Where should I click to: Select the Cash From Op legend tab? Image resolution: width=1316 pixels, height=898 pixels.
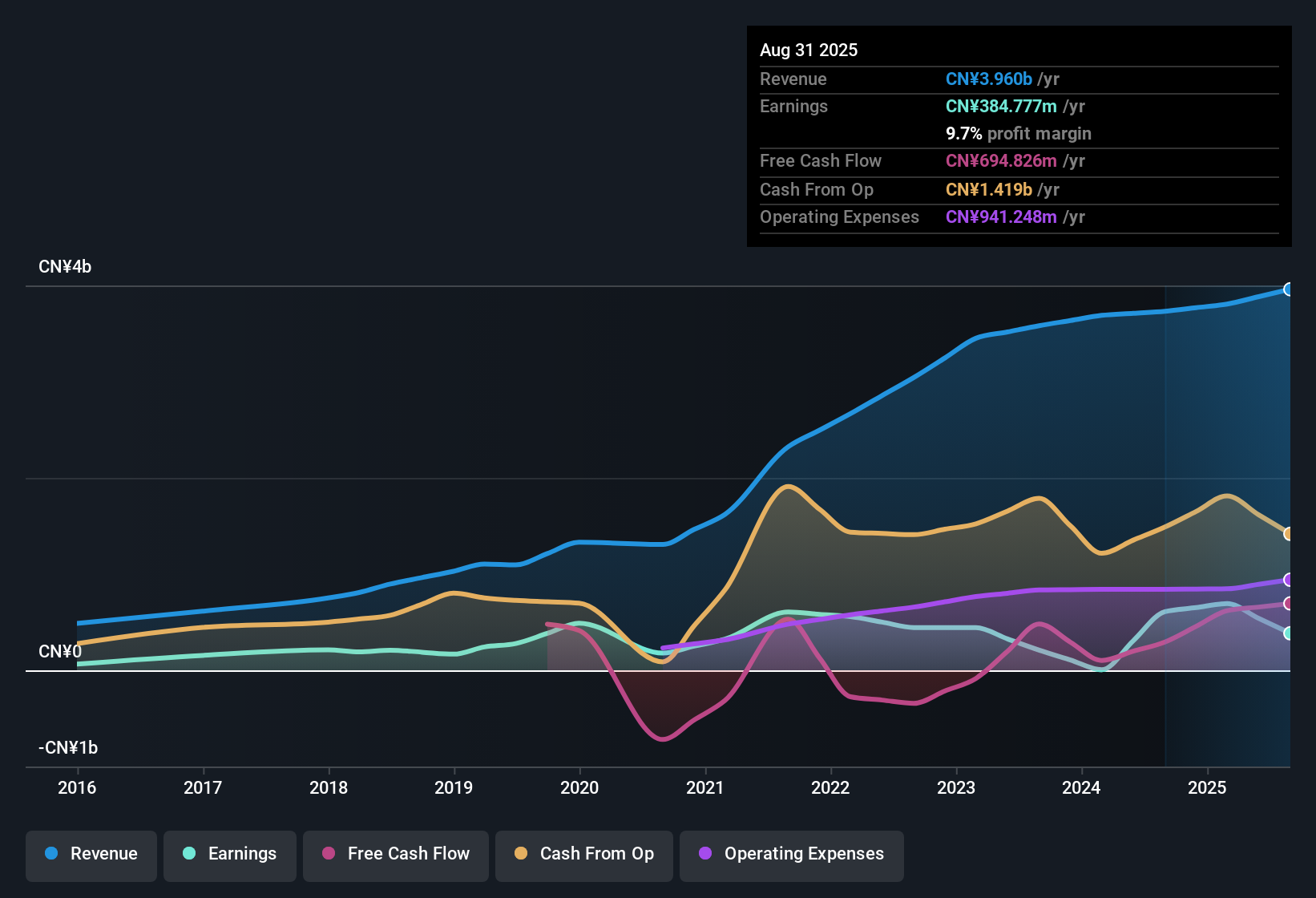point(583,856)
